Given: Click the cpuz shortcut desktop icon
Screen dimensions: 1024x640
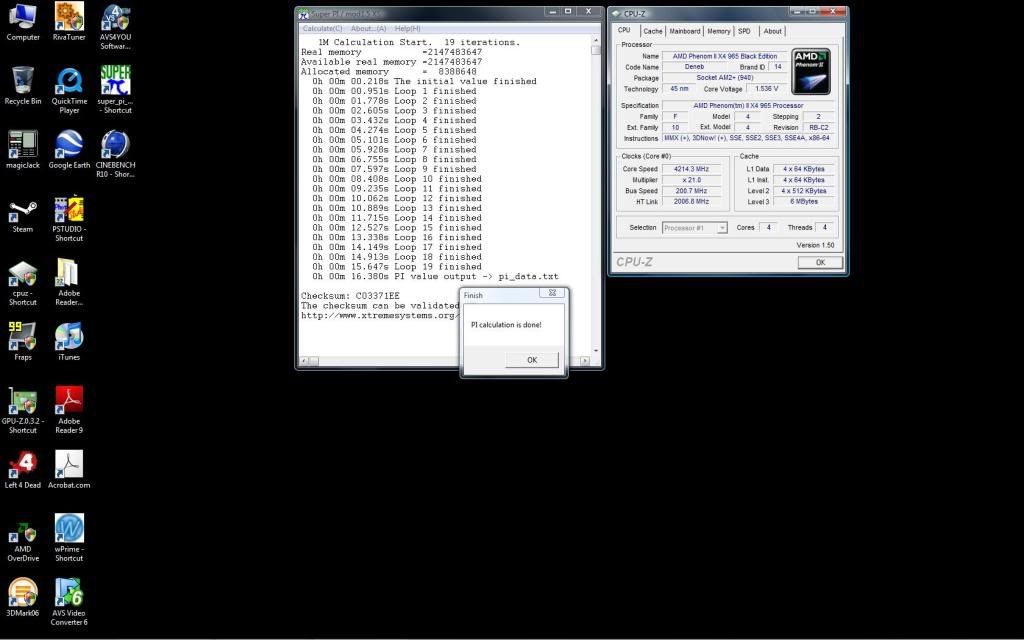Looking at the screenshot, I should 23,283.
